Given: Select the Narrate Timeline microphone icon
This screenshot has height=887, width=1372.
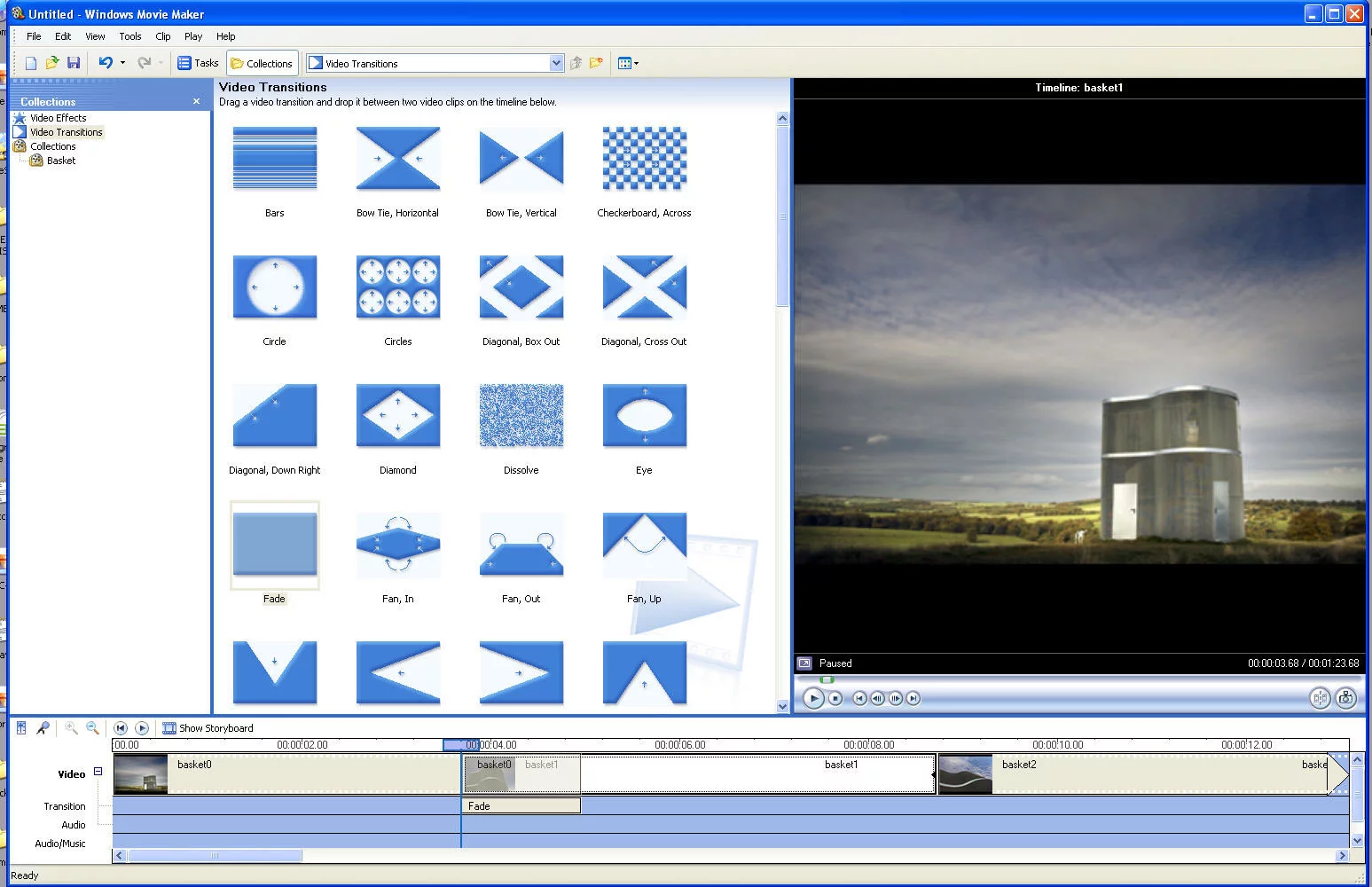Looking at the screenshot, I should (43, 727).
